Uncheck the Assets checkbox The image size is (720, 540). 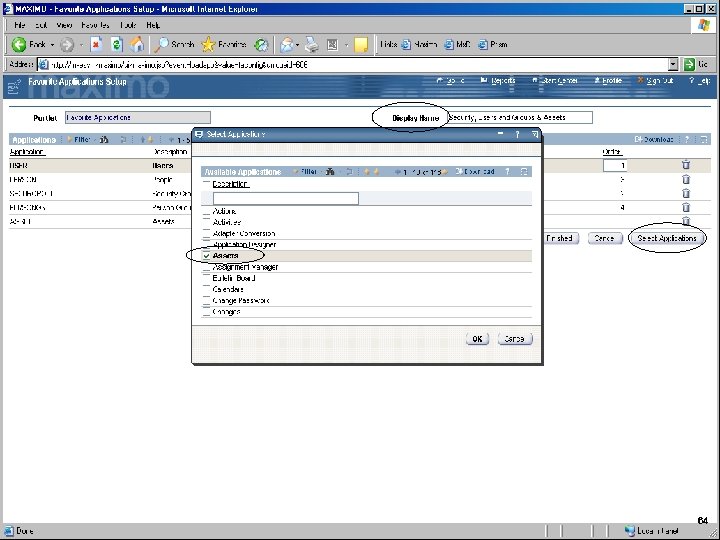(x=207, y=256)
